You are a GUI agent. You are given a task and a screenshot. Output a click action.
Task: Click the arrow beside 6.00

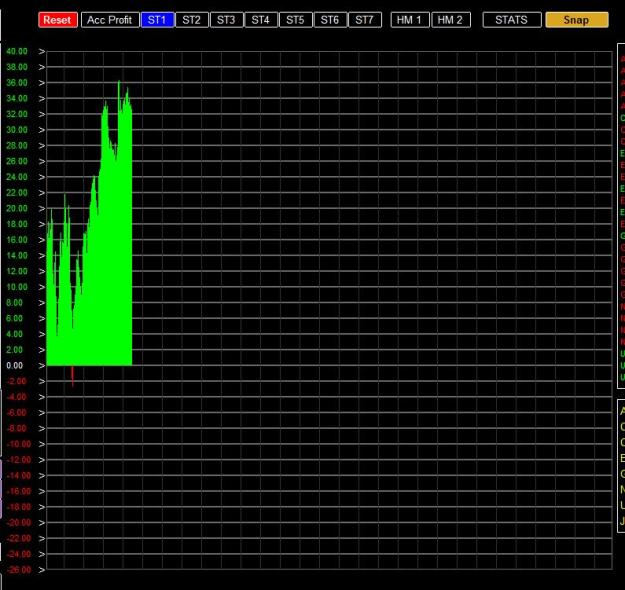42,319
